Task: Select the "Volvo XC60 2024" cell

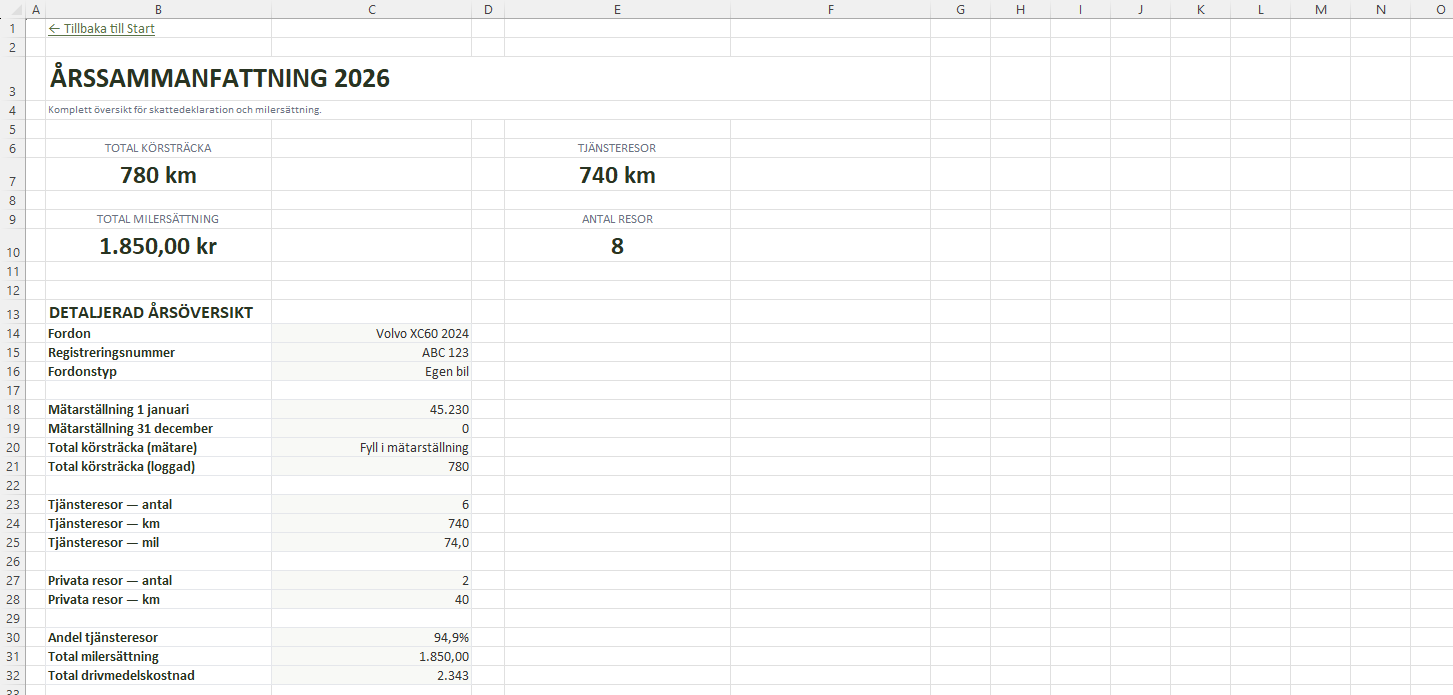Action: tap(371, 334)
